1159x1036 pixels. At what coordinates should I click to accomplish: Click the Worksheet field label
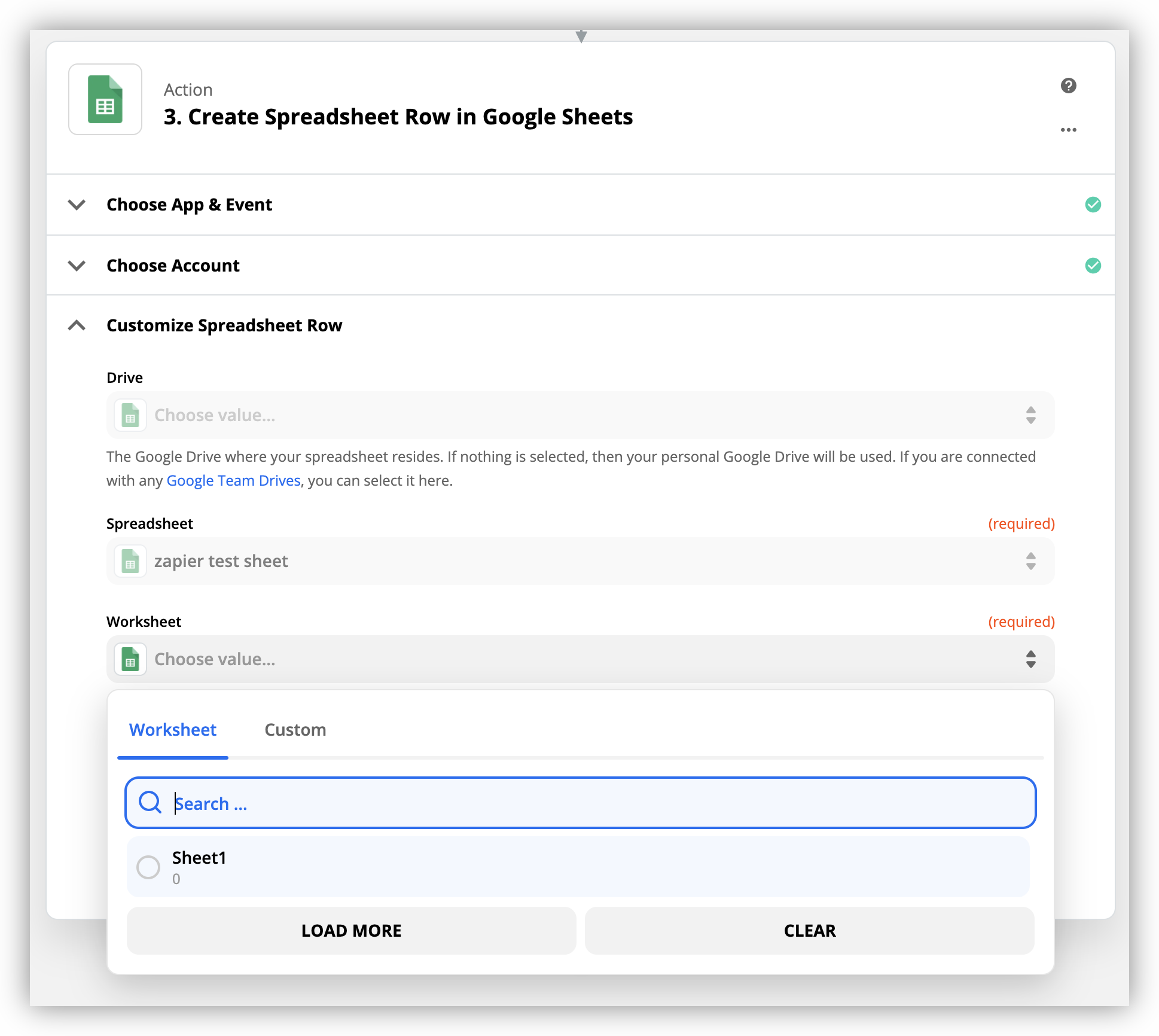[x=144, y=621]
